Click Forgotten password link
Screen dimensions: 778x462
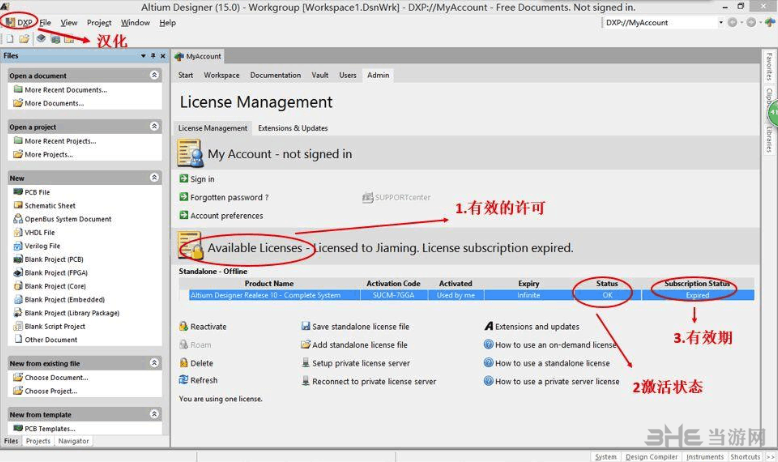click(x=224, y=197)
